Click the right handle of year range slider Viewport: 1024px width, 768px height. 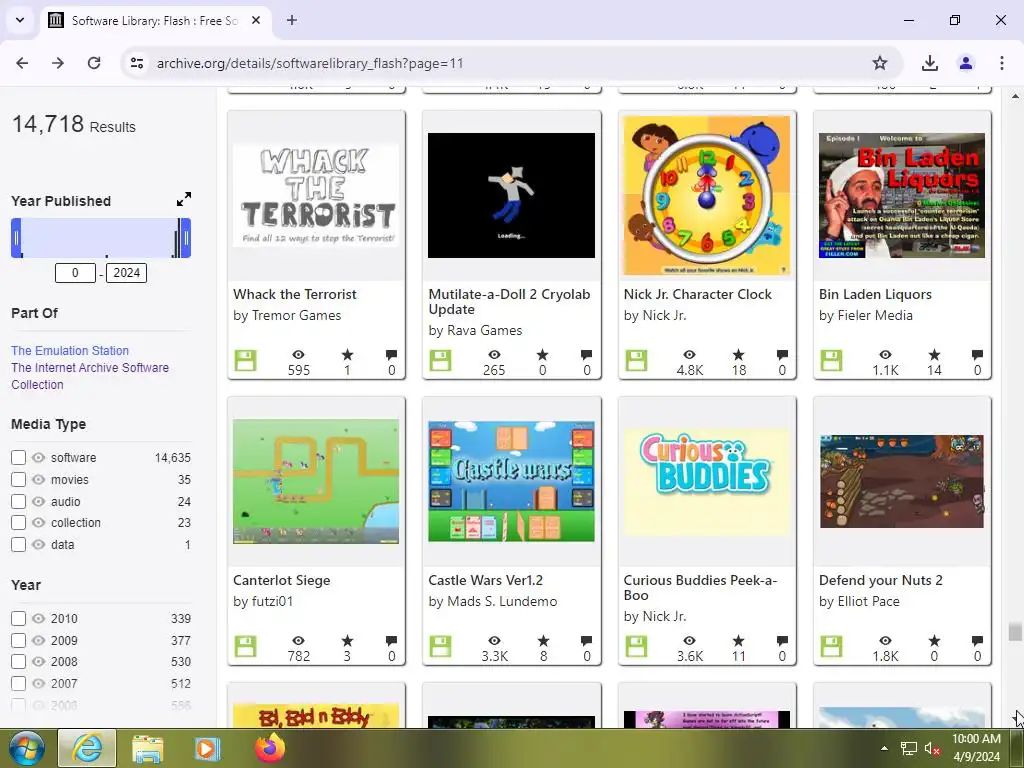point(185,238)
